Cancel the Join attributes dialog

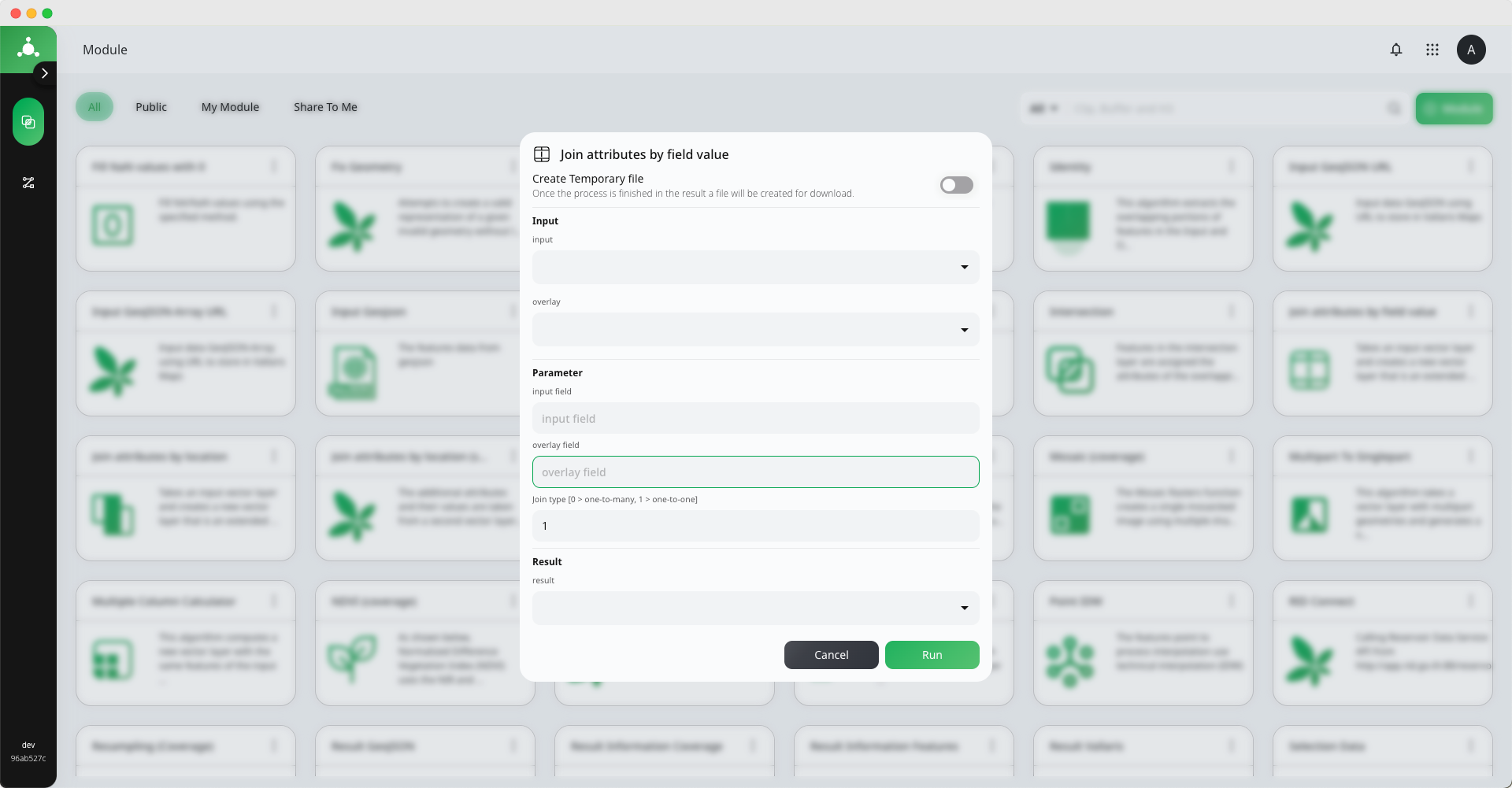832,655
